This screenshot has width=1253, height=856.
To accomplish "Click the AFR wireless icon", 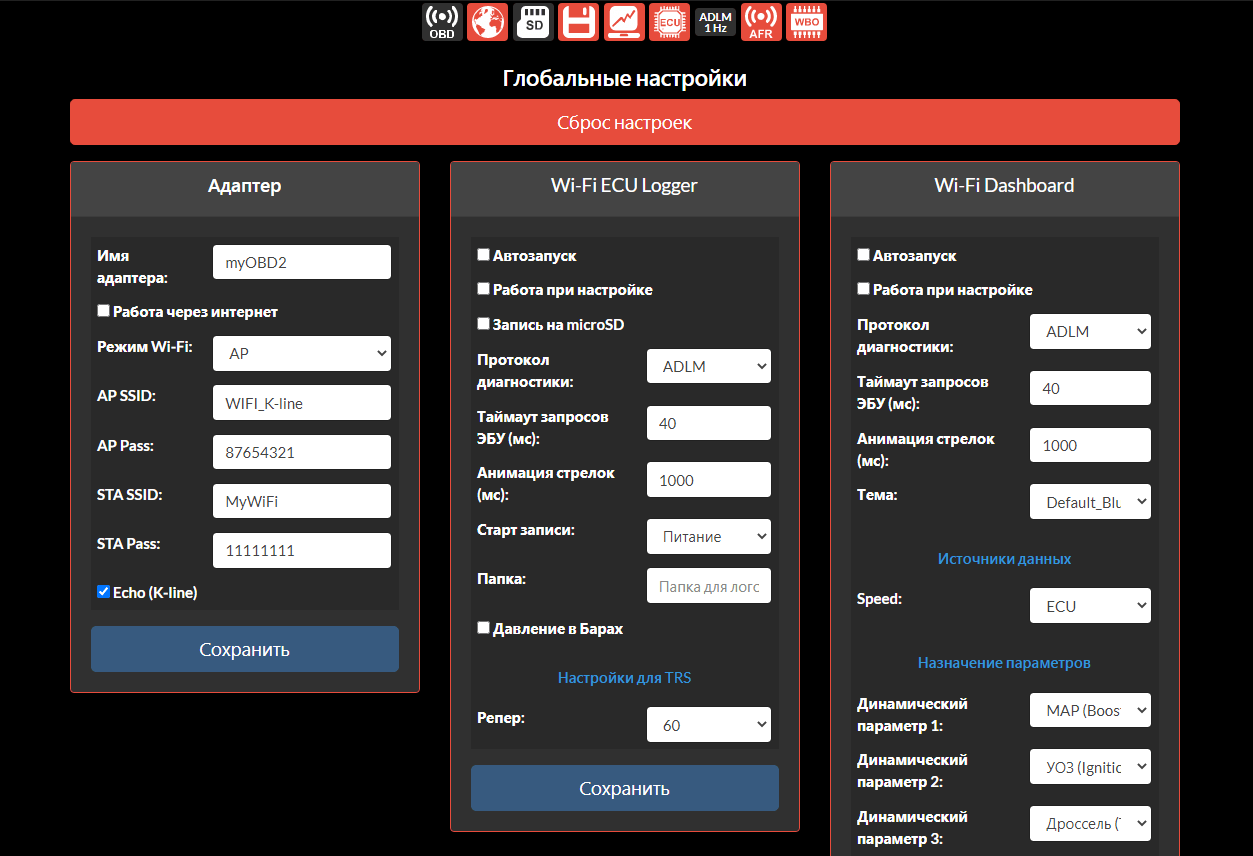I will click(761, 22).
